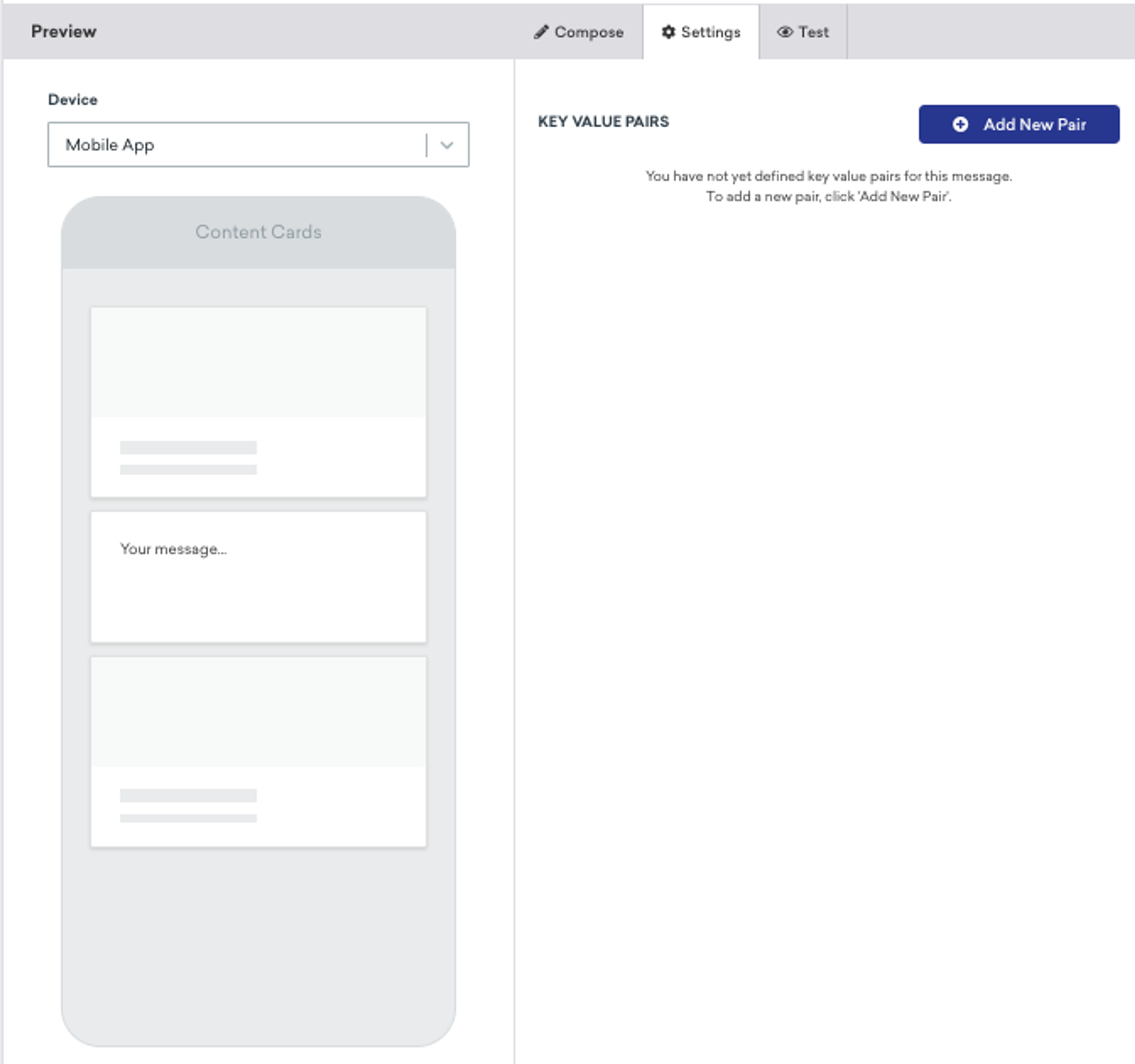Click the bottom card's image placeholder
Screen dimensions: 1135x1064
pos(258,712)
